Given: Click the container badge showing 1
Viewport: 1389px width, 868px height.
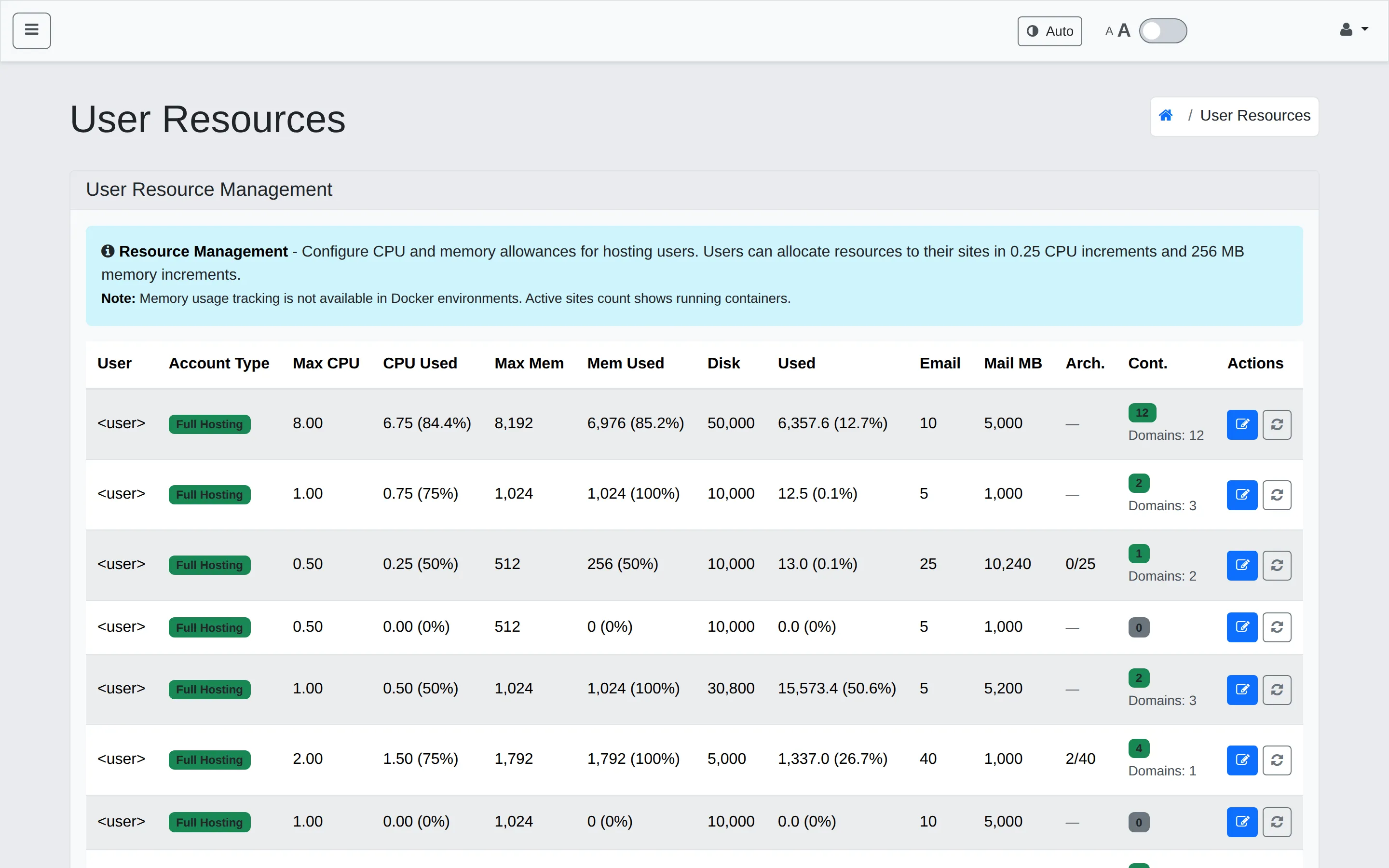Looking at the screenshot, I should [x=1139, y=554].
